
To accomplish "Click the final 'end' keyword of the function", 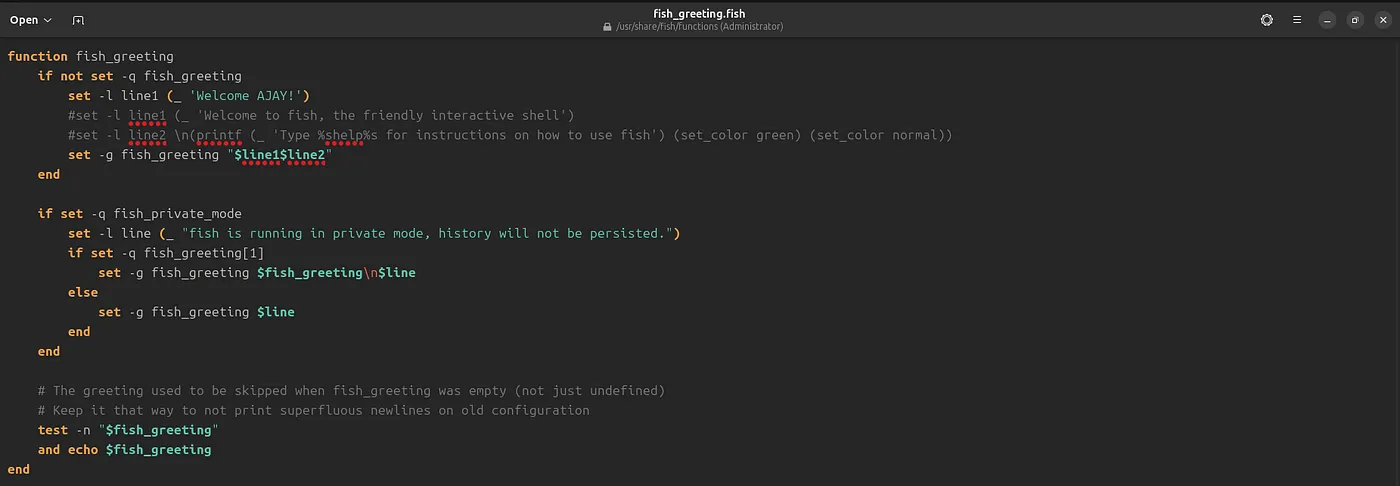I will coord(18,469).
